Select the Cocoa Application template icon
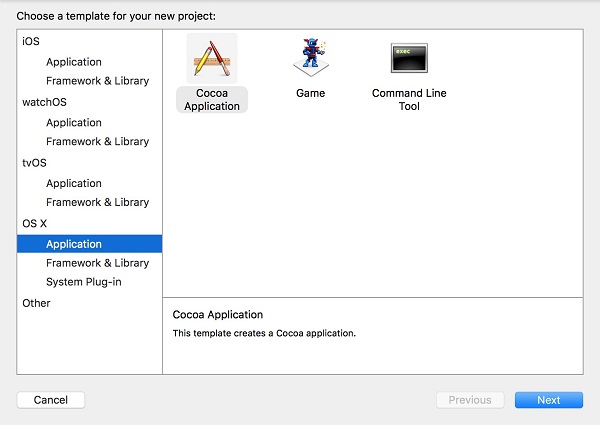The height and width of the screenshot is (425, 600). (212, 58)
